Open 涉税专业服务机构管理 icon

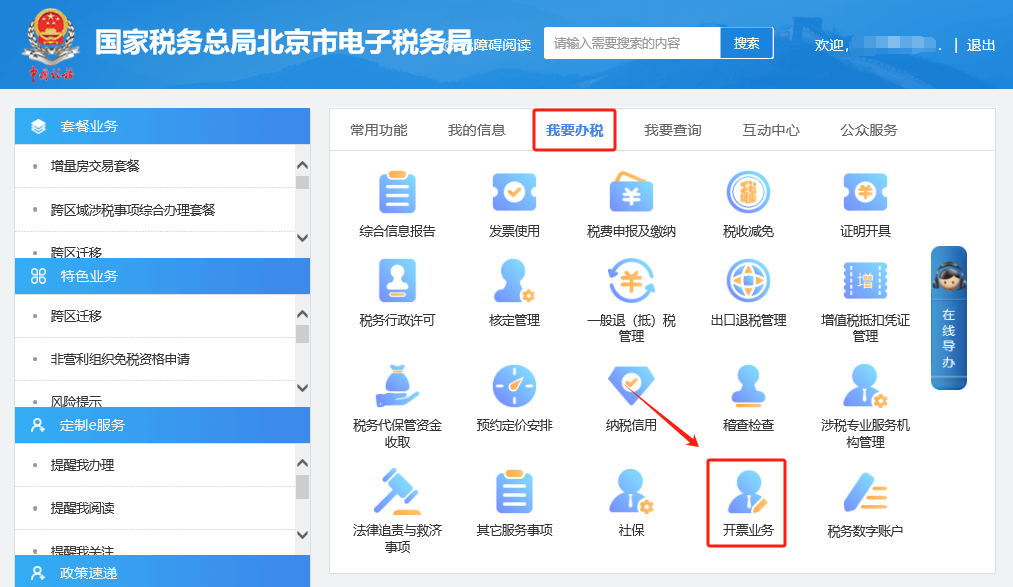[865, 386]
